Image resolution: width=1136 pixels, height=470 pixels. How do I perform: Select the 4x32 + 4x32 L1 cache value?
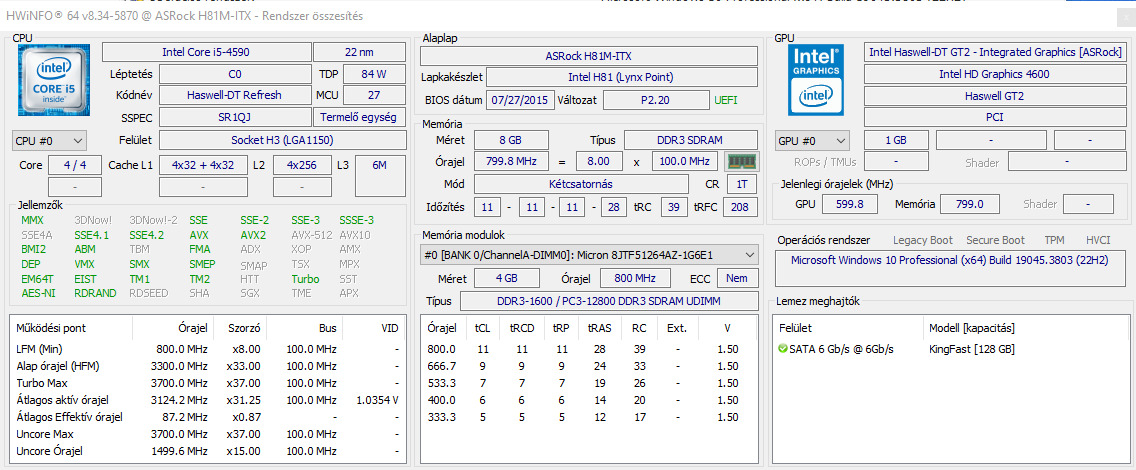[x=203, y=165]
